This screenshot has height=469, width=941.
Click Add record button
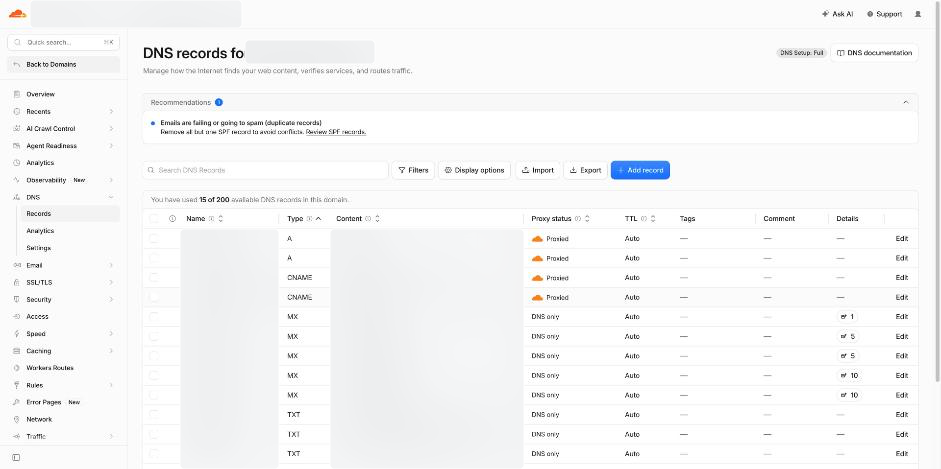[x=640, y=170]
